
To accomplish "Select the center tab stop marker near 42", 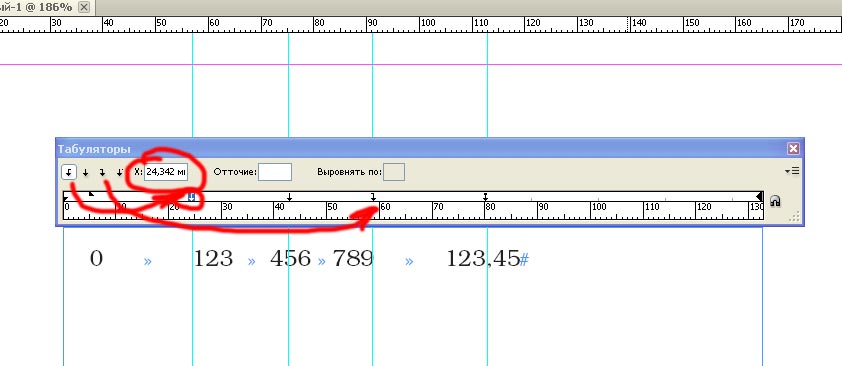I will pos(289,197).
